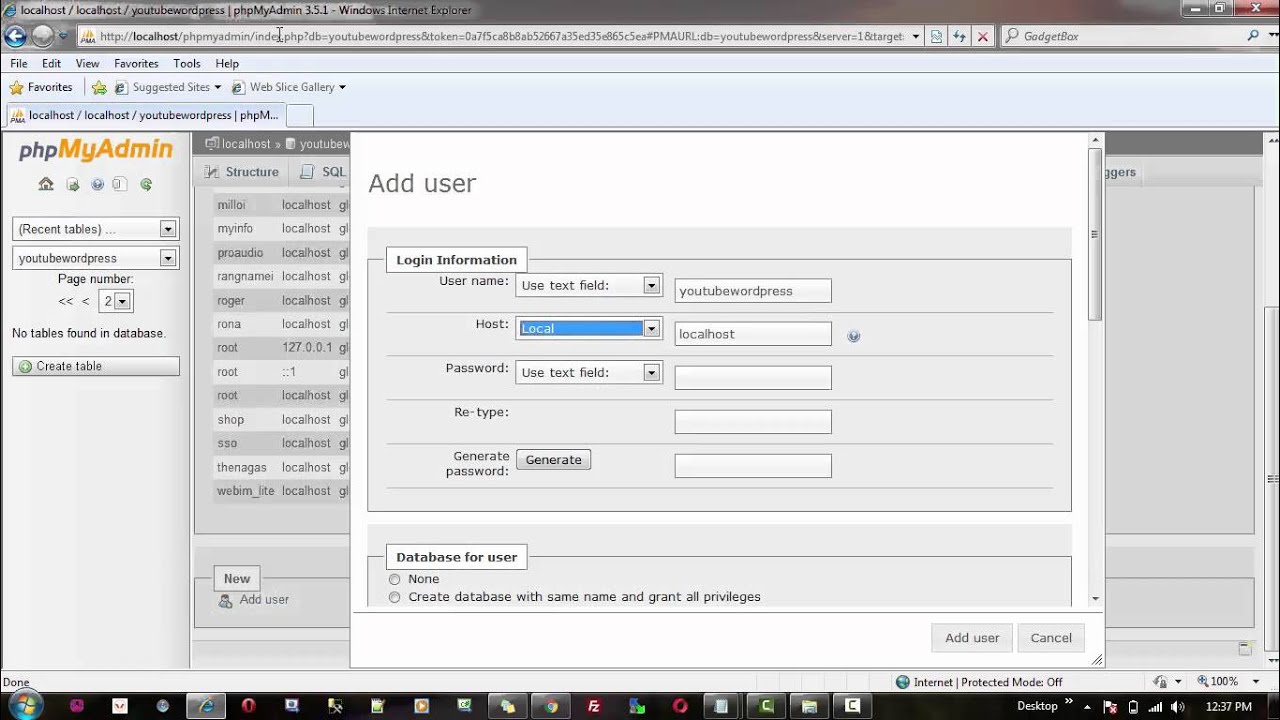Expand the Web Slice Gallery dropdown
This screenshot has width=1280, height=720.
(342, 88)
